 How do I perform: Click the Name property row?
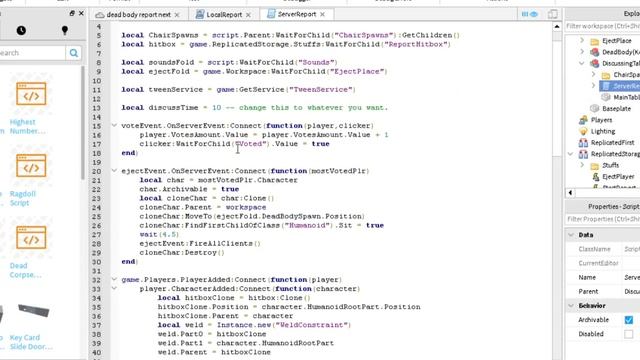tap(602, 277)
